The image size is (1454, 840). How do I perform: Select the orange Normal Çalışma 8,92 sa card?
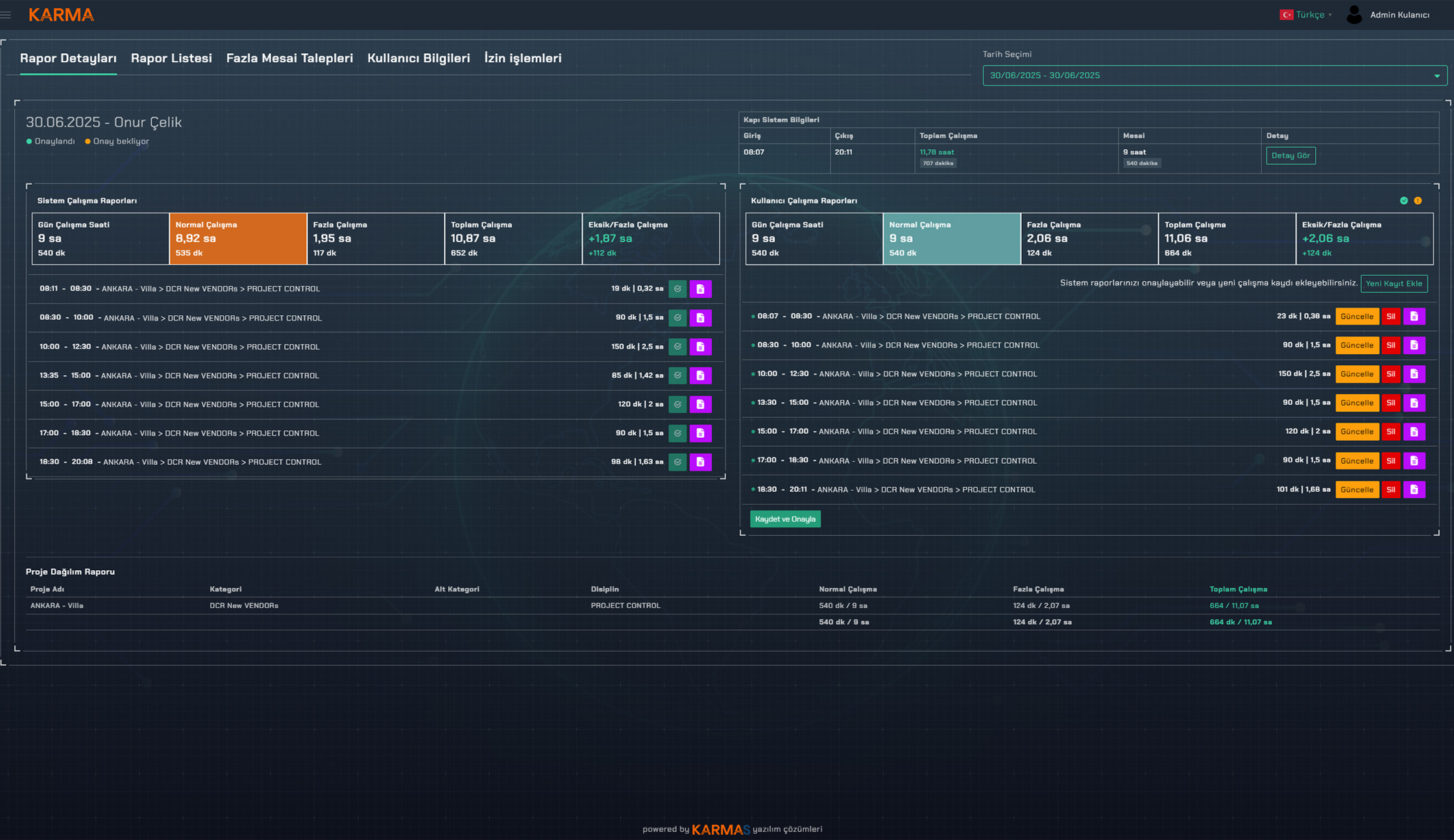237,238
